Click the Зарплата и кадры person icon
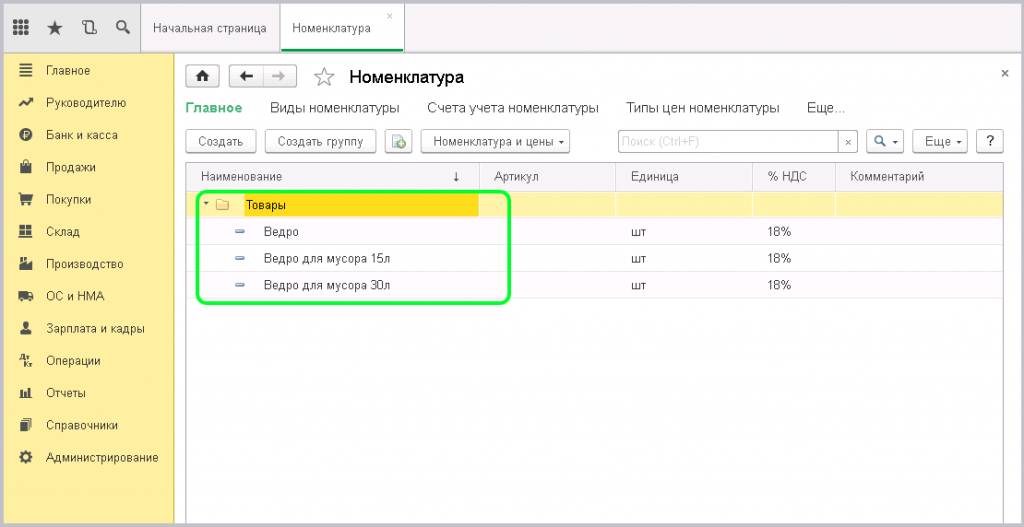 coord(25,328)
